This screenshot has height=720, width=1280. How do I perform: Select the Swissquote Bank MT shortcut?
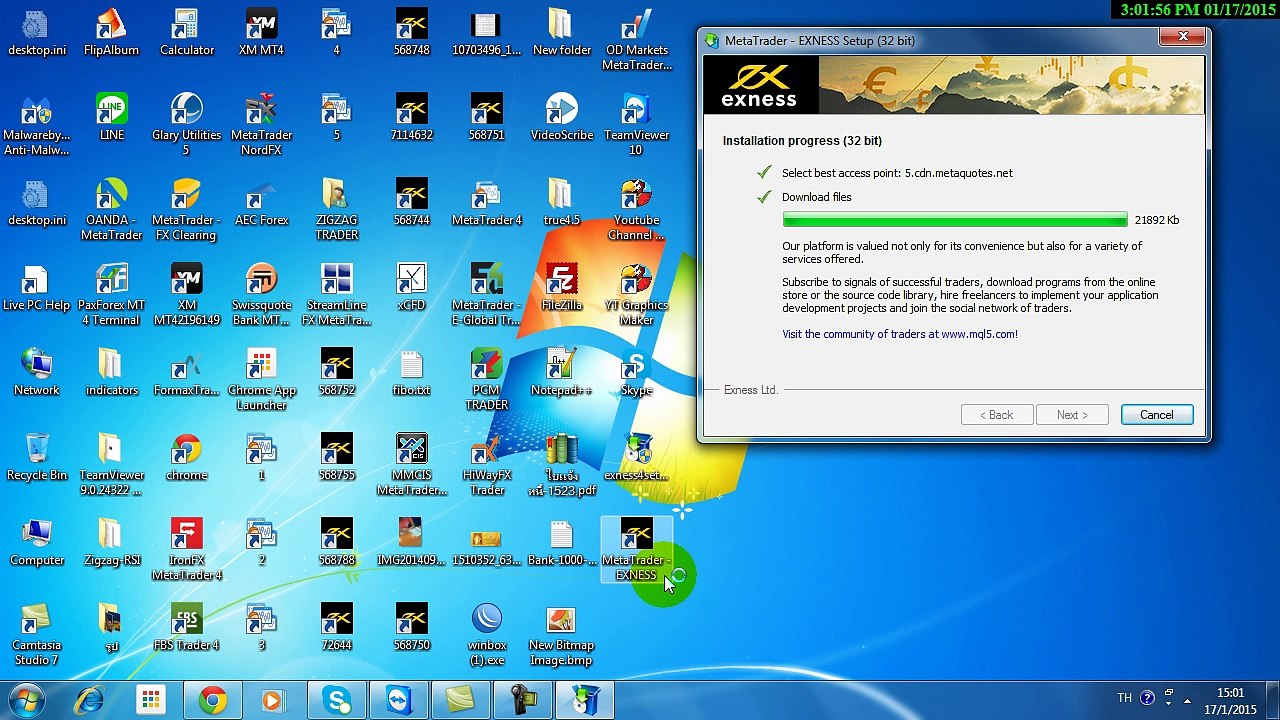261,295
